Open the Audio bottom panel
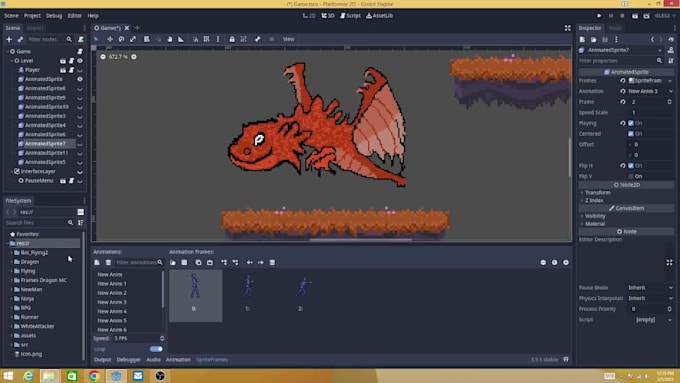This screenshot has height=383, width=680. [x=153, y=360]
